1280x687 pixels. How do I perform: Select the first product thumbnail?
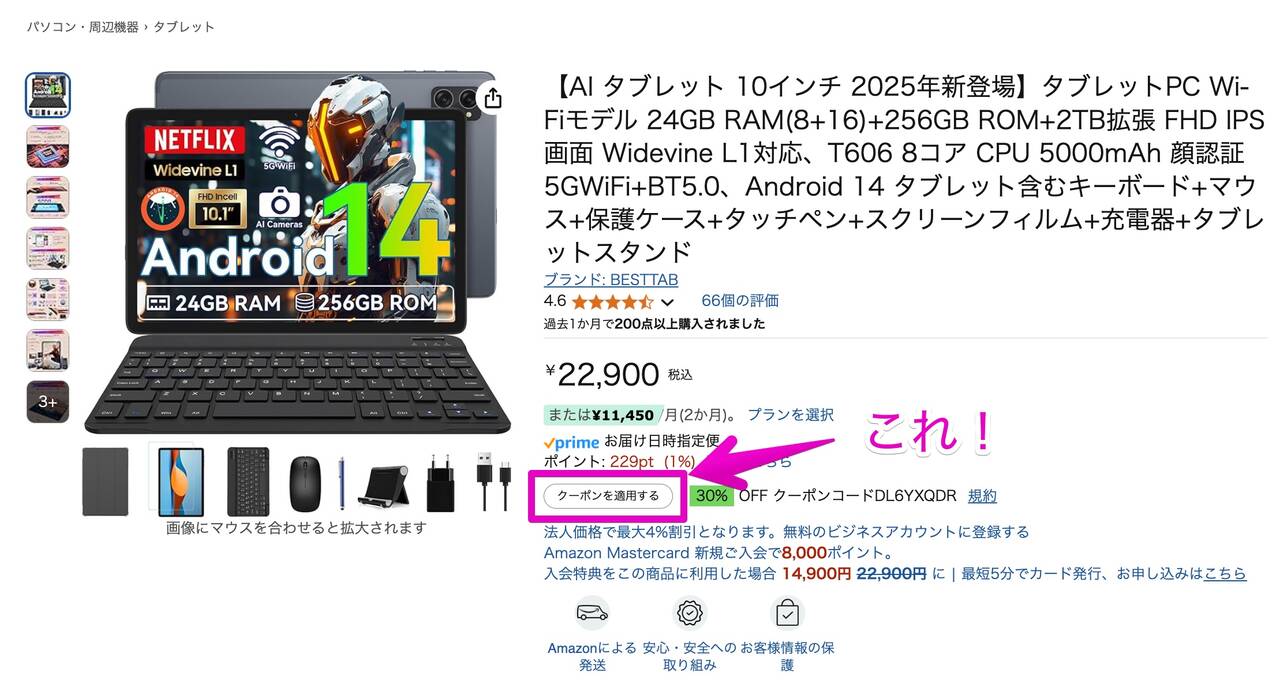pos(48,95)
